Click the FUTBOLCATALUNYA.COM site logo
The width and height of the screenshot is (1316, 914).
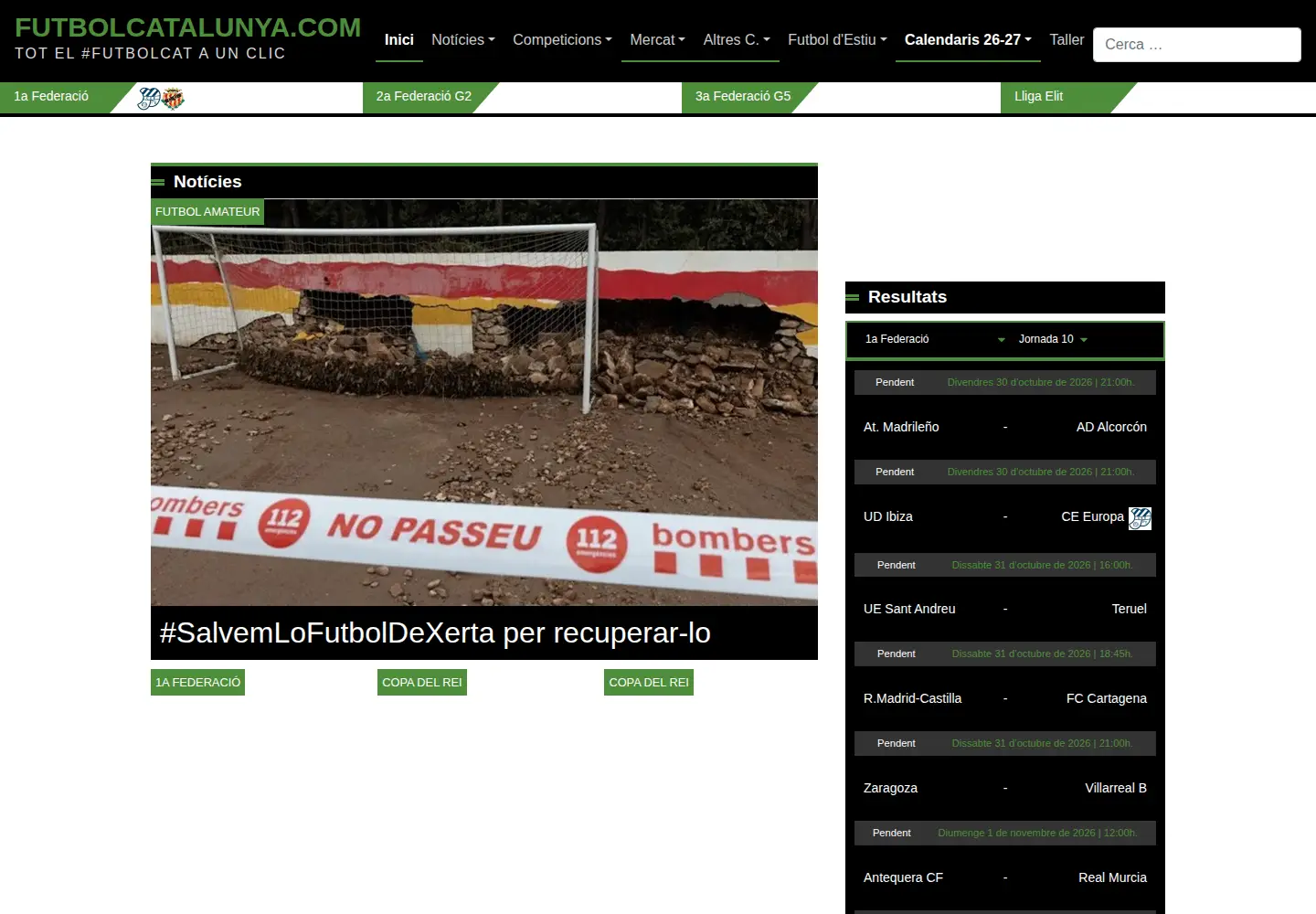tap(187, 27)
